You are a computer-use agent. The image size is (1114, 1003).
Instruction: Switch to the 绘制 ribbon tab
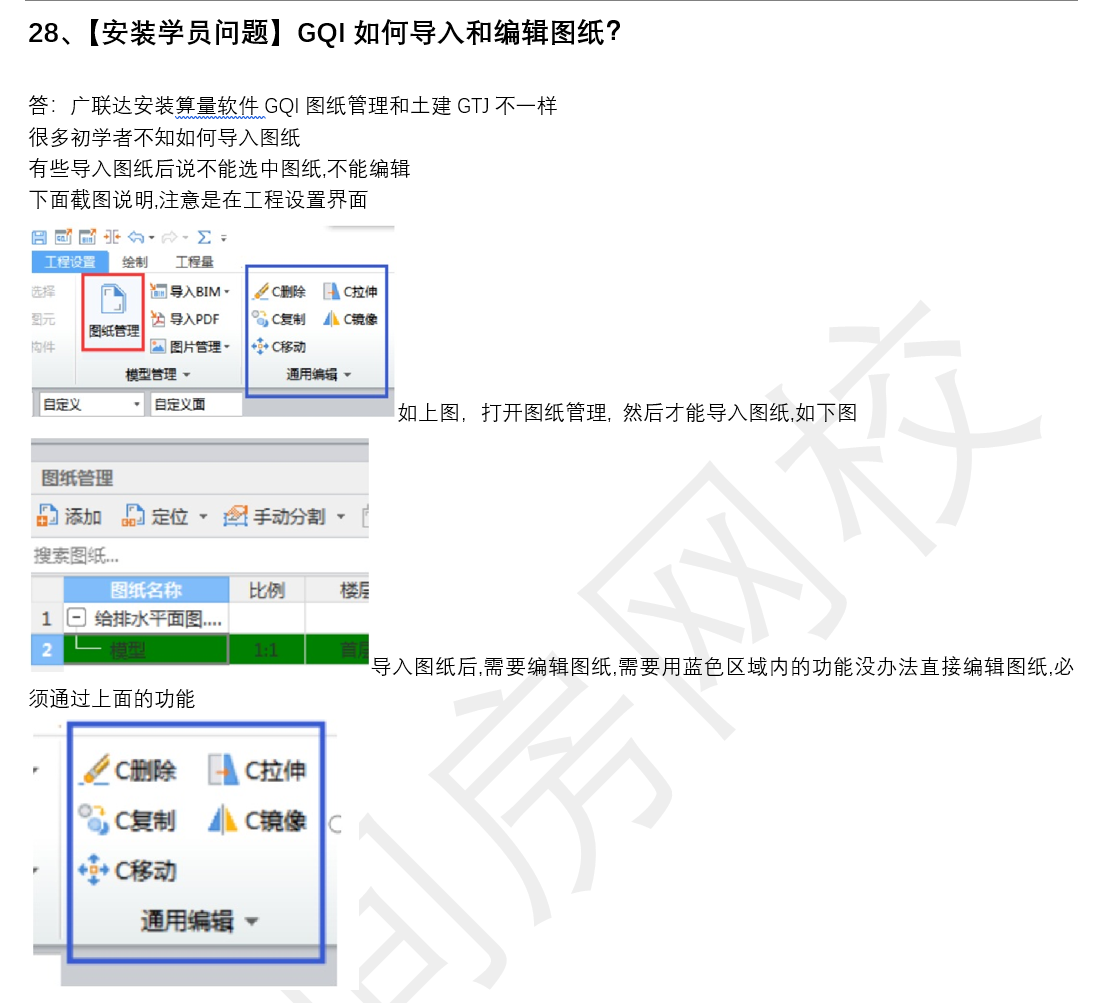tap(135, 262)
